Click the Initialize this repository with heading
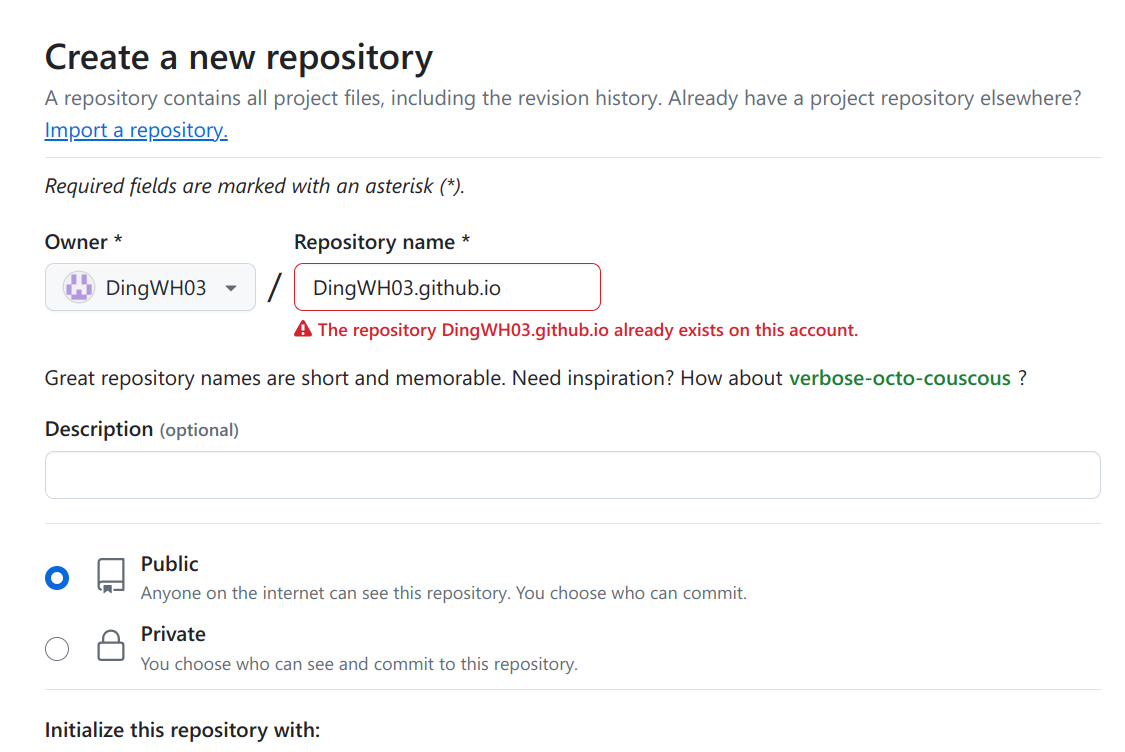1125x752 pixels. tap(182, 730)
